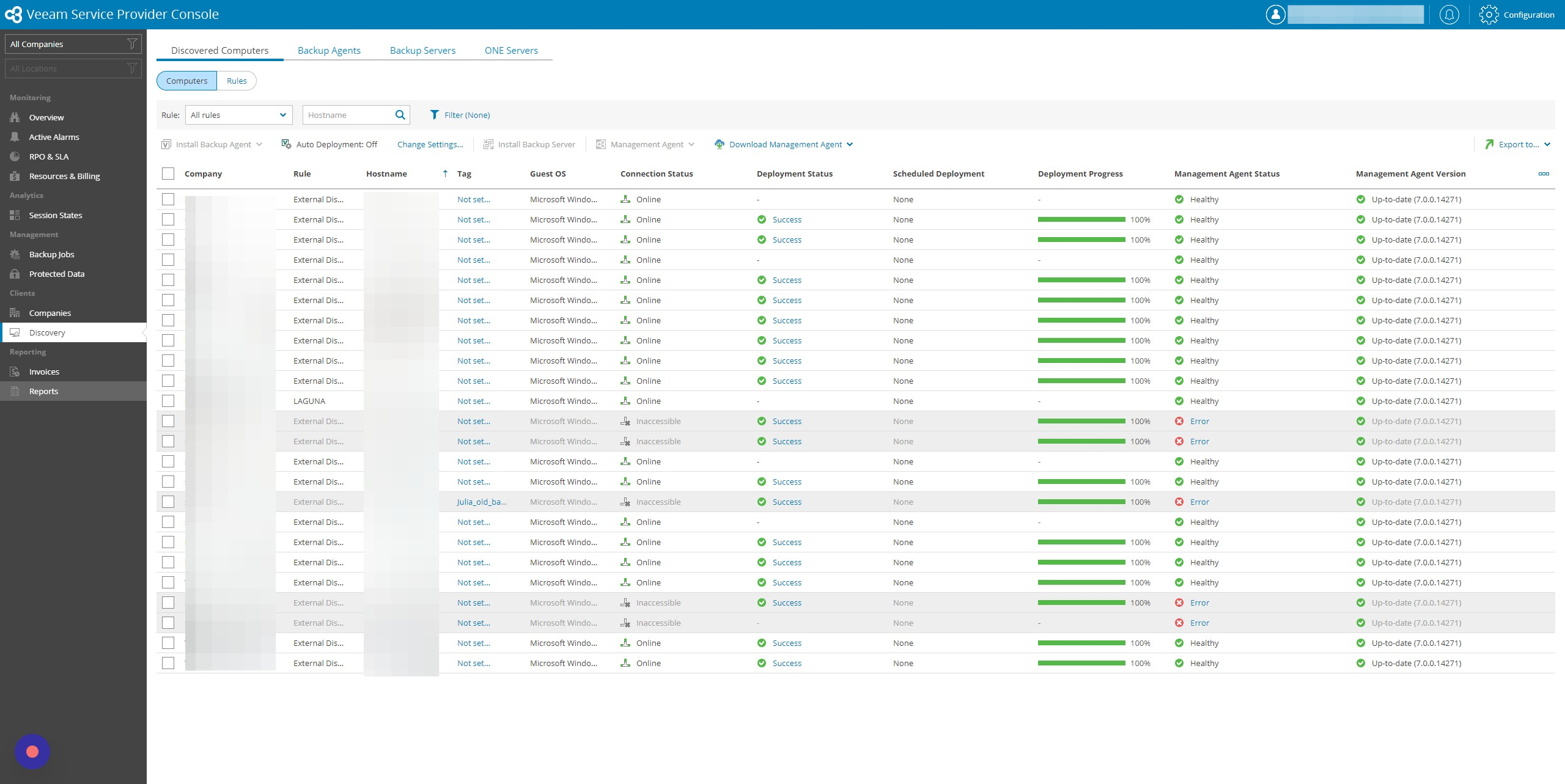Open the notifications bell icon

click(x=1449, y=15)
